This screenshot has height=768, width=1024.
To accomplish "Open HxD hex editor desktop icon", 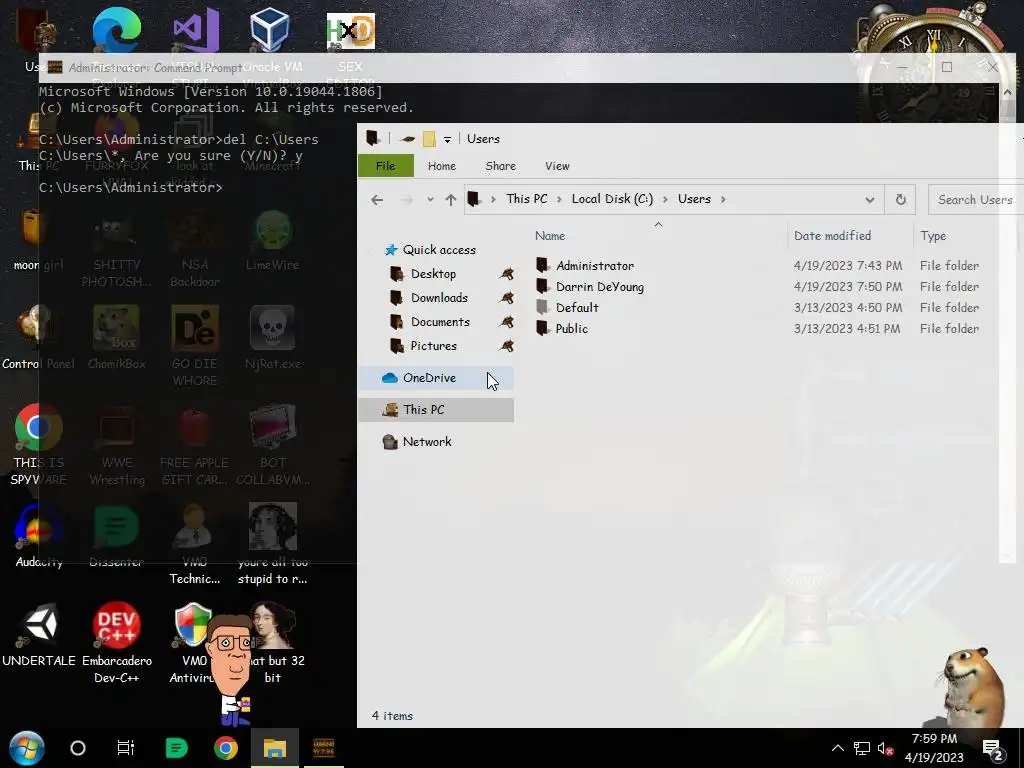I will click(351, 31).
